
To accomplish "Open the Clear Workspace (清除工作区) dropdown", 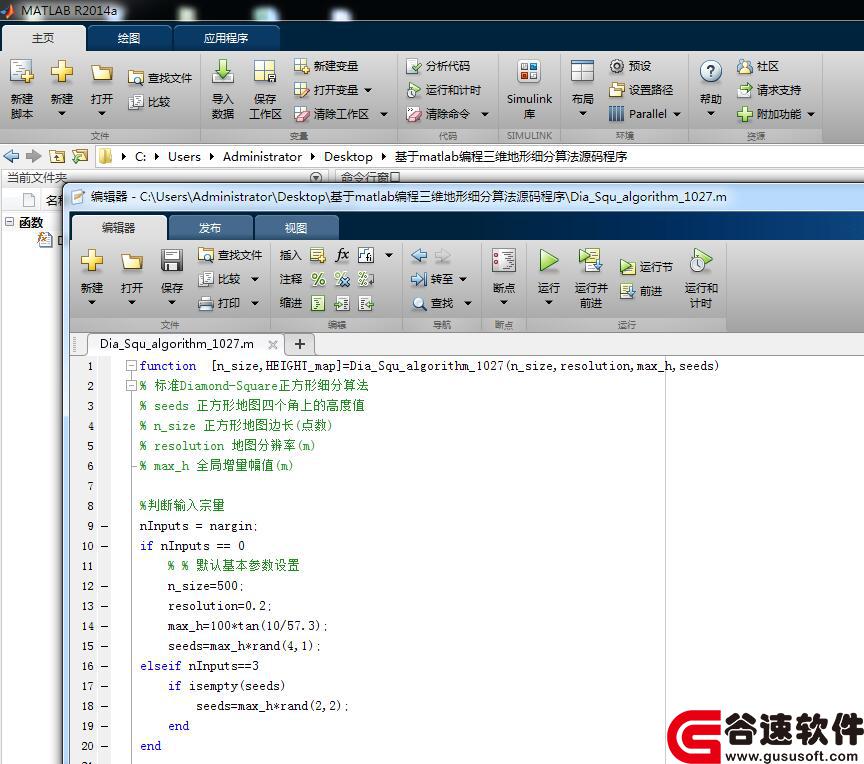I will [x=384, y=115].
